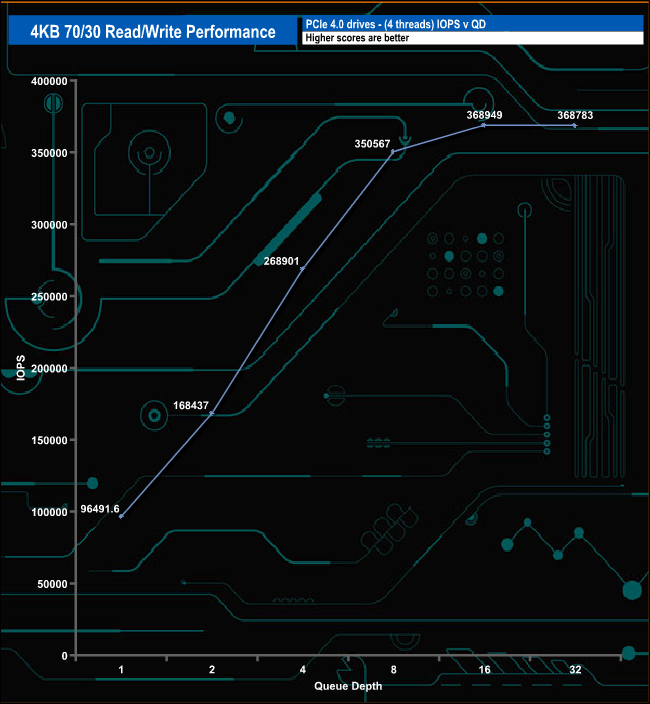Click the subtitle 'PCIe 4.0 drives - (4 threads) IOPS v QD'

pyautogui.click(x=395, y=24)
